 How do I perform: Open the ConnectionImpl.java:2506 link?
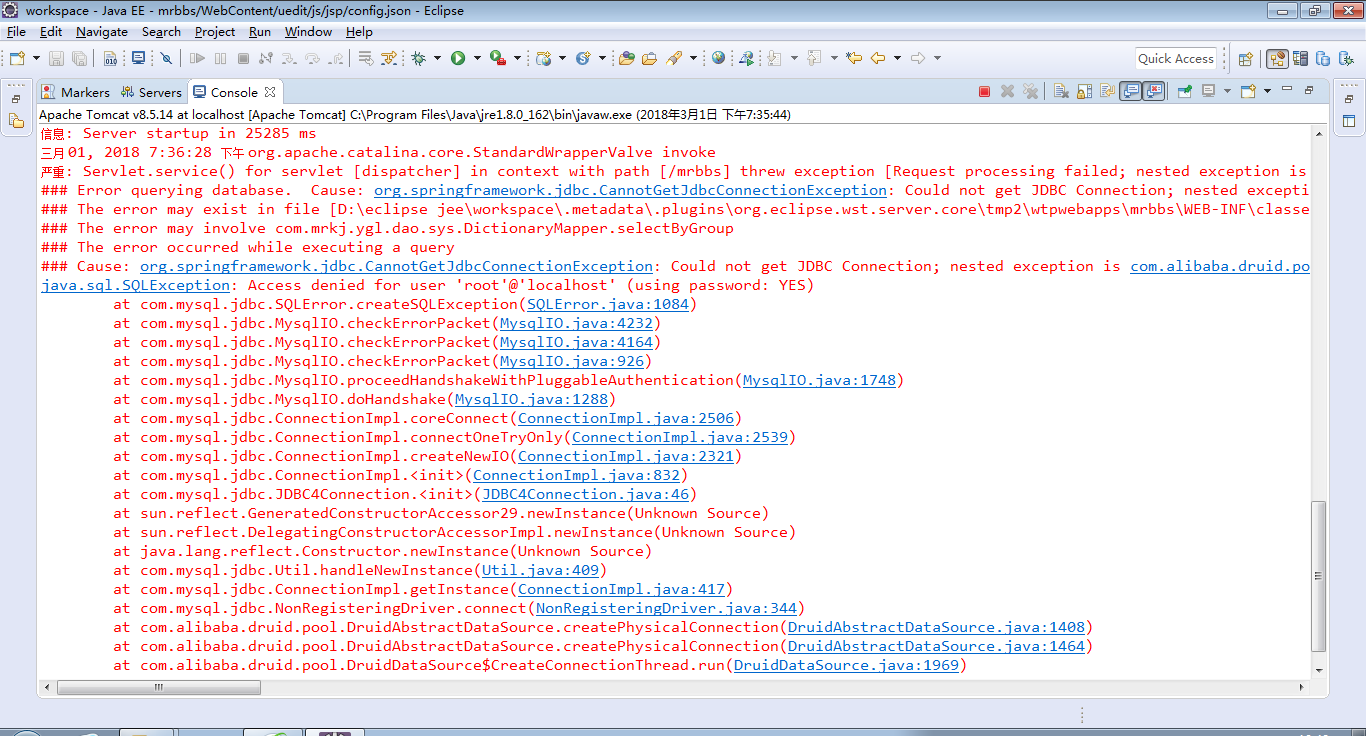[626, 418]
